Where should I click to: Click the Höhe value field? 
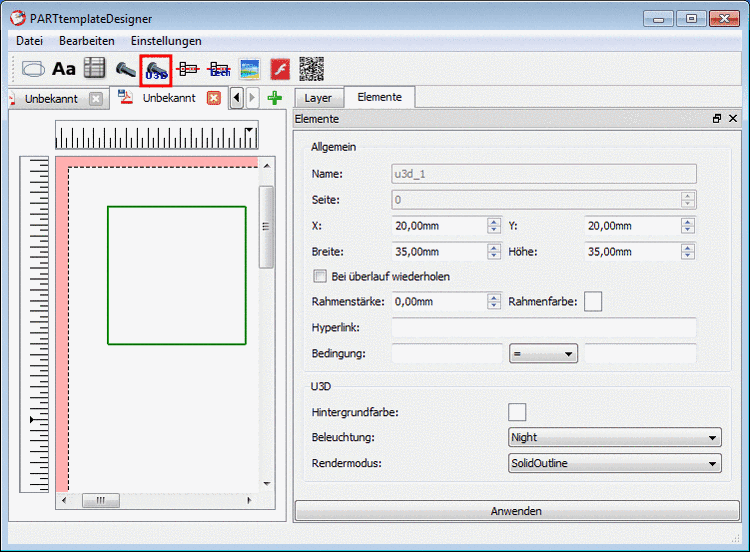coord(633,252)
